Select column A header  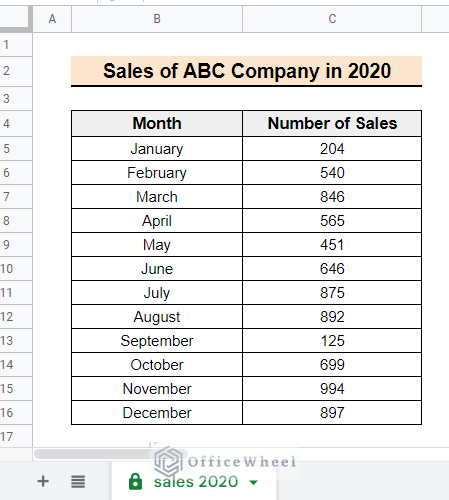click(x=52, y=19)
